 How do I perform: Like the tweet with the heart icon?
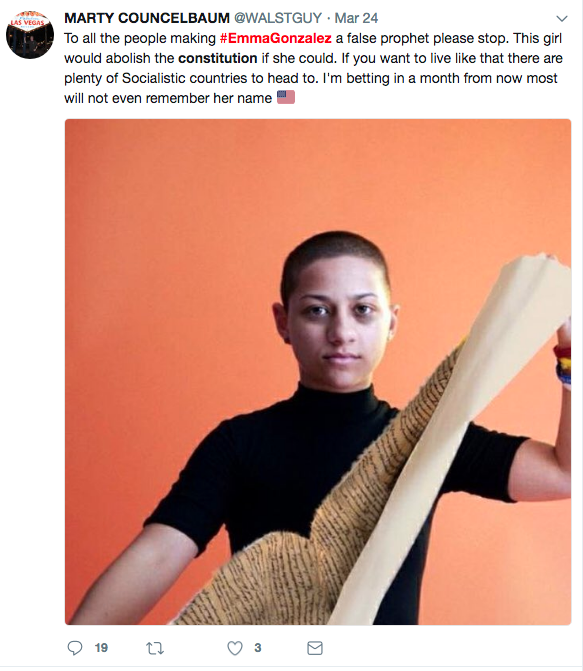coord(235,648)
